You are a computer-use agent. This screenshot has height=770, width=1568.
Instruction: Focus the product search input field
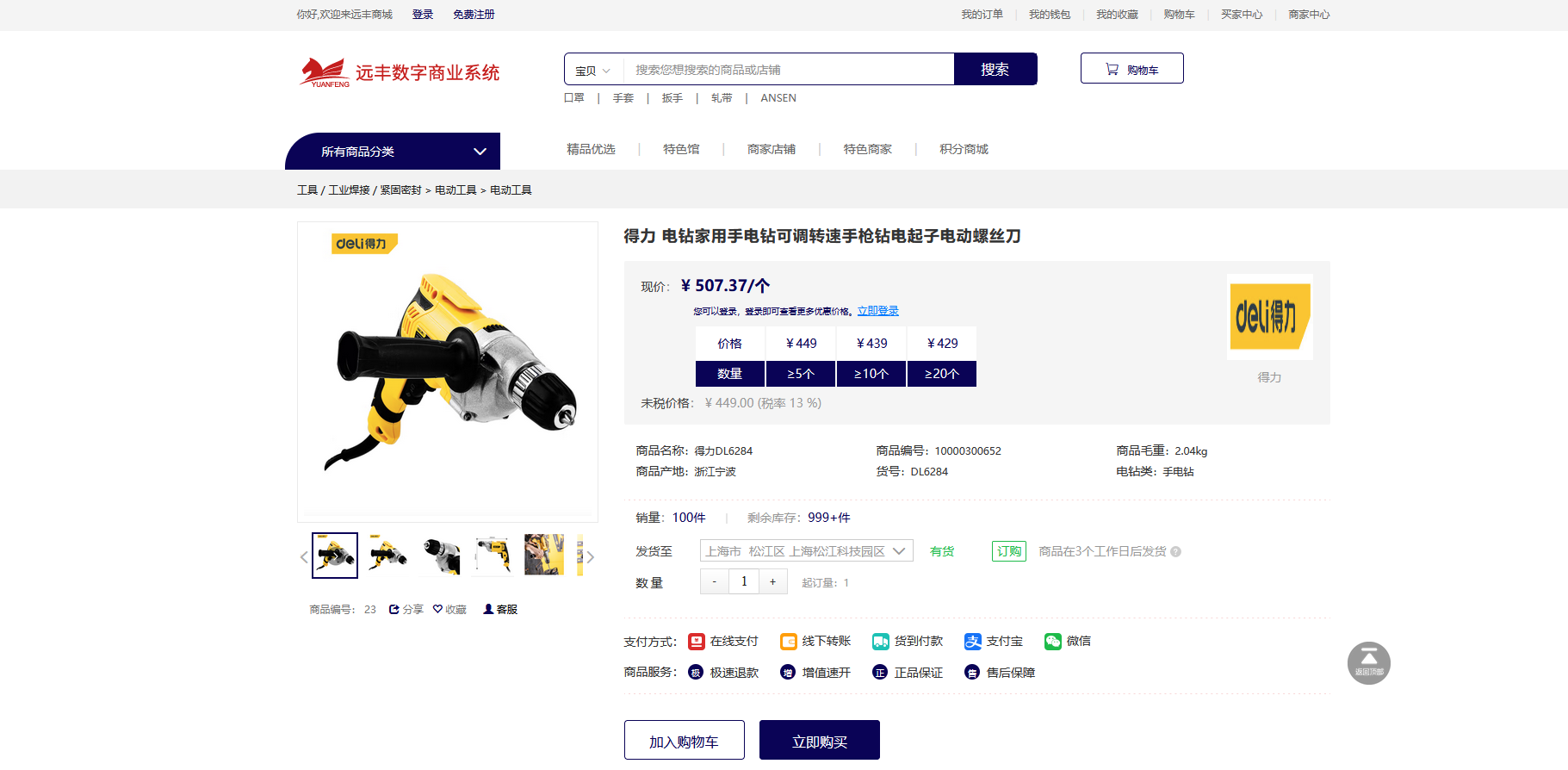[x=789, y=69]
